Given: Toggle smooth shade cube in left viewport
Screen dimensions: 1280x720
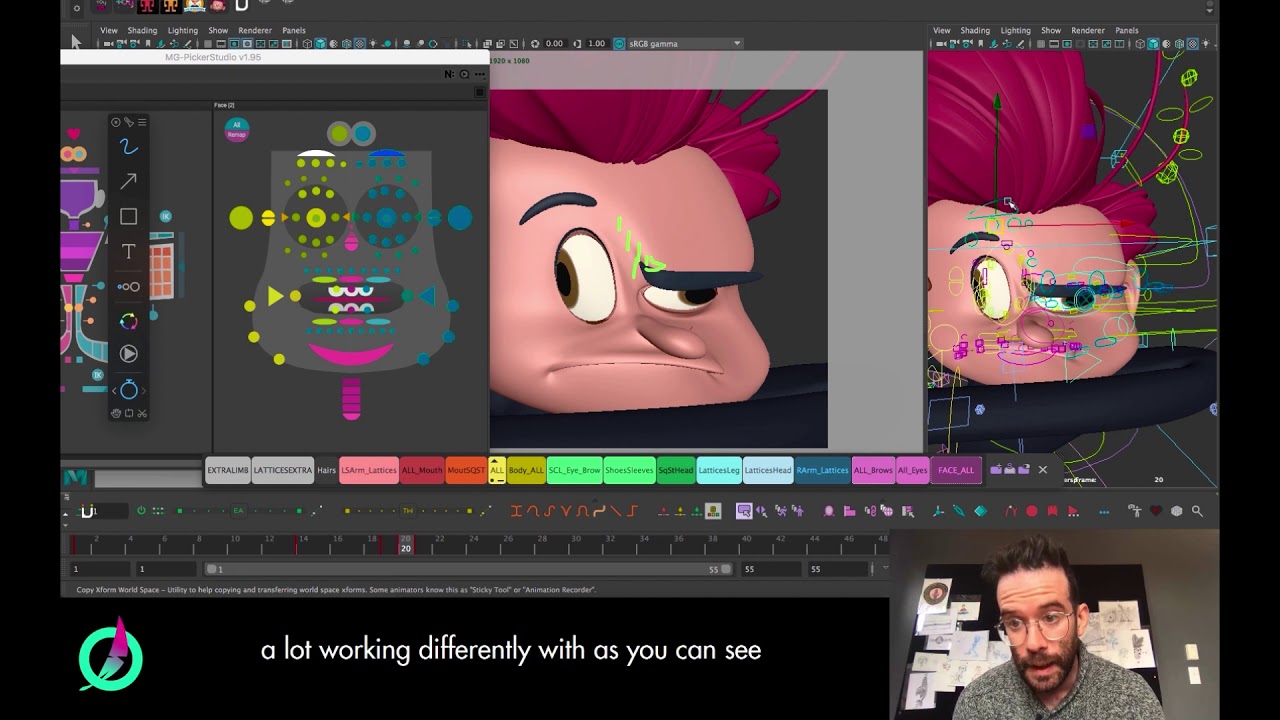Looking at the screenshot, I should tap(321, 44).
